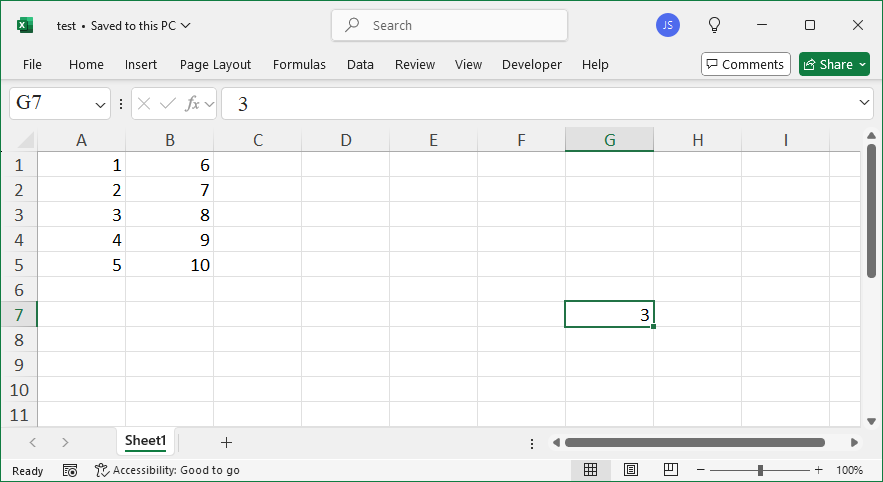
Task: Click zoom out minus button
Action: pyautogui.click(x=701, y=470)
